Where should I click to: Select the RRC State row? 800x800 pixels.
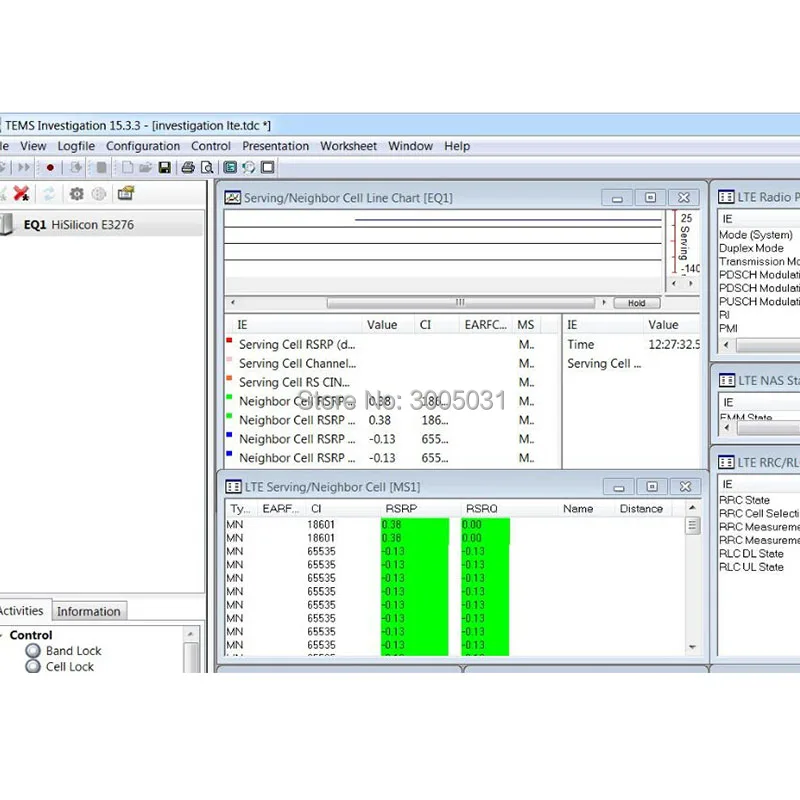point(744,500)
